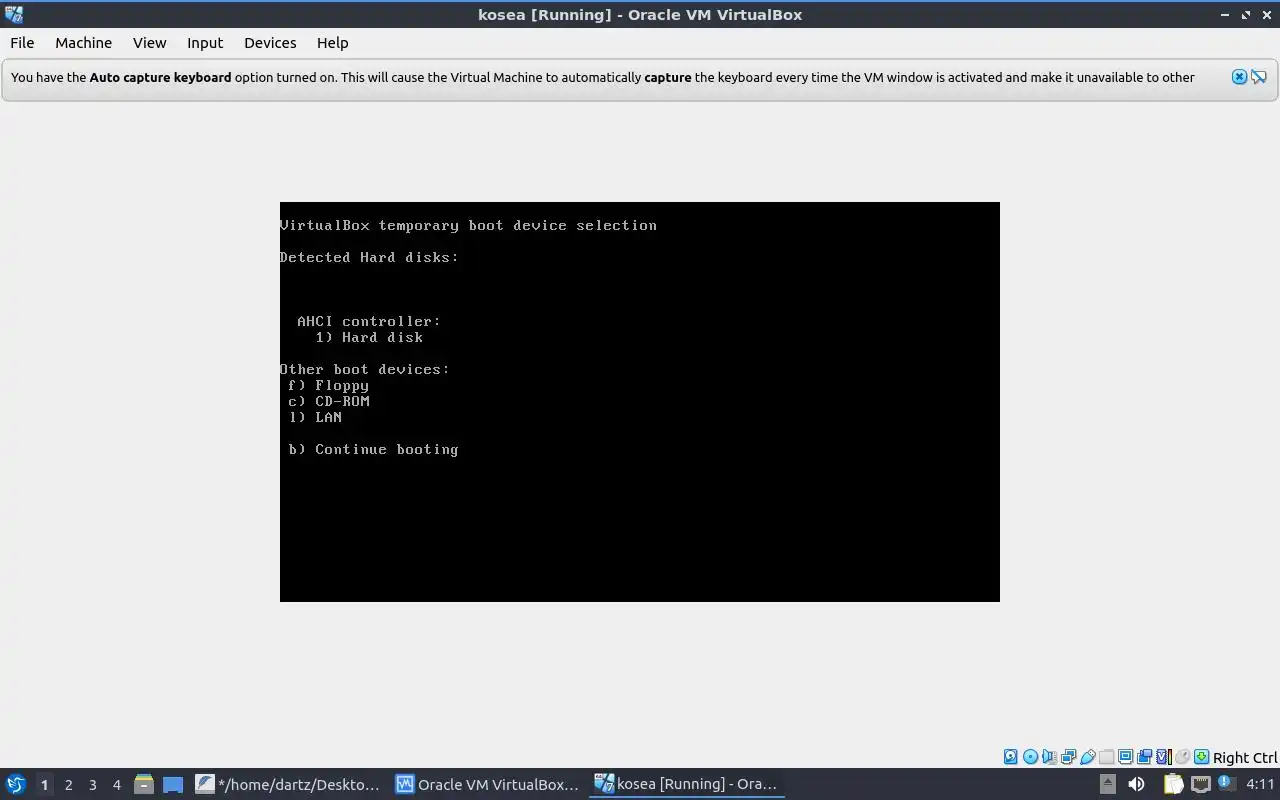The width and height of the screenshot is (1280, 800).
Task: Minimize the kosea VirtualBox window
Action: tap(1226, 15)
